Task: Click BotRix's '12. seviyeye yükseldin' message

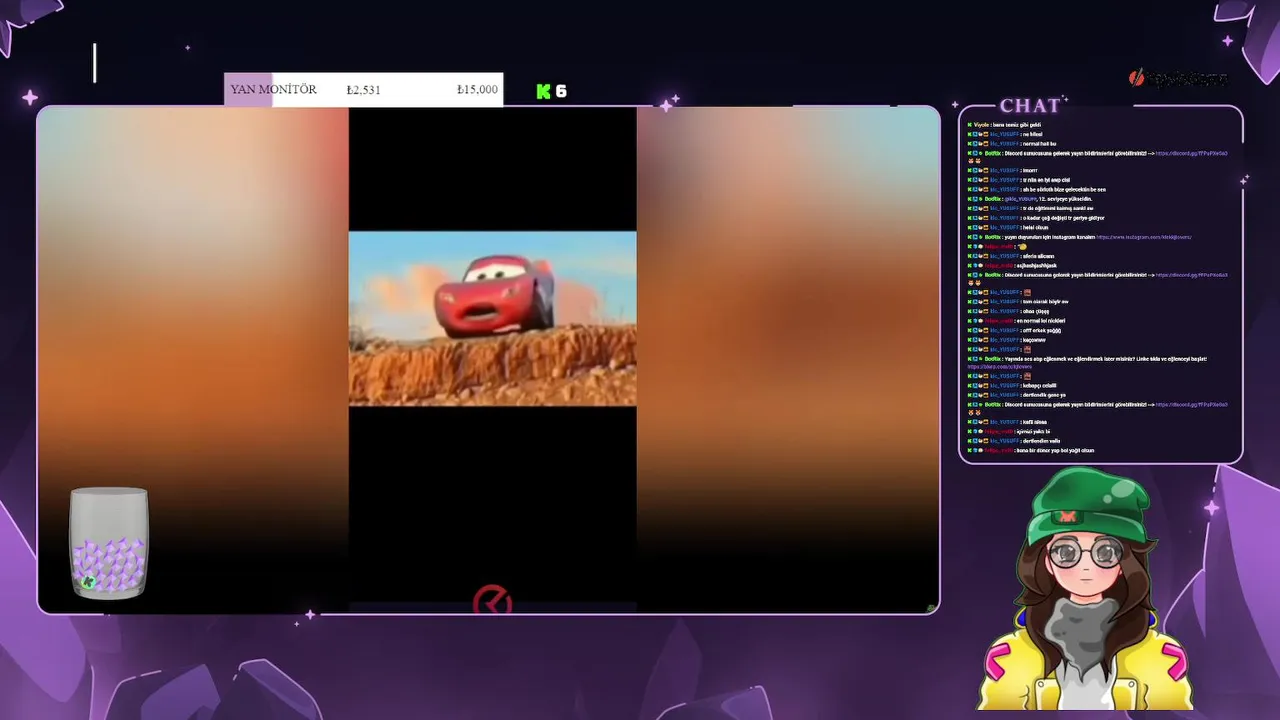Action: pos(1048,199)
